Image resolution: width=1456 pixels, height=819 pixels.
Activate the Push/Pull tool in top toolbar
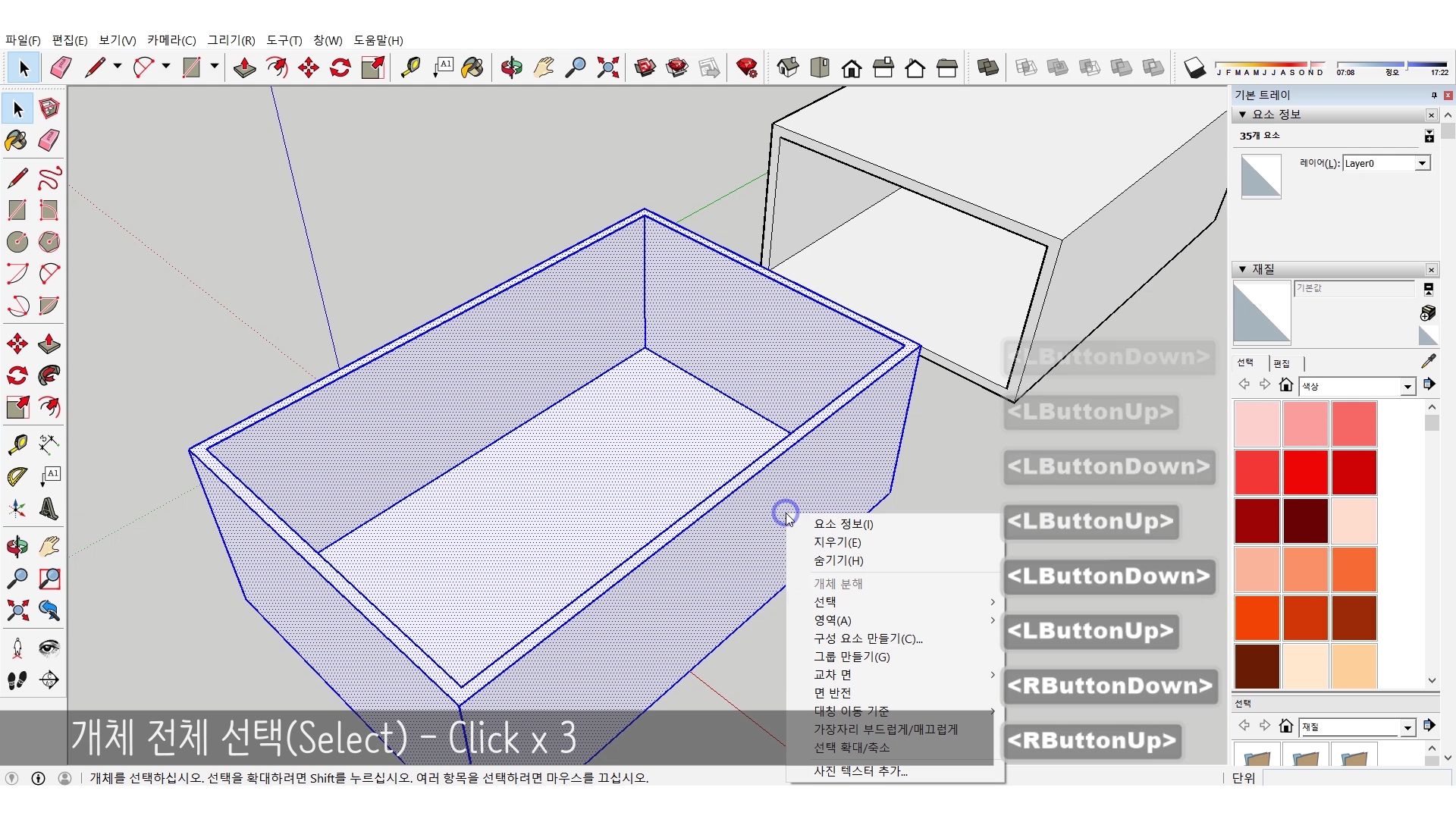[x=244, y=68]
